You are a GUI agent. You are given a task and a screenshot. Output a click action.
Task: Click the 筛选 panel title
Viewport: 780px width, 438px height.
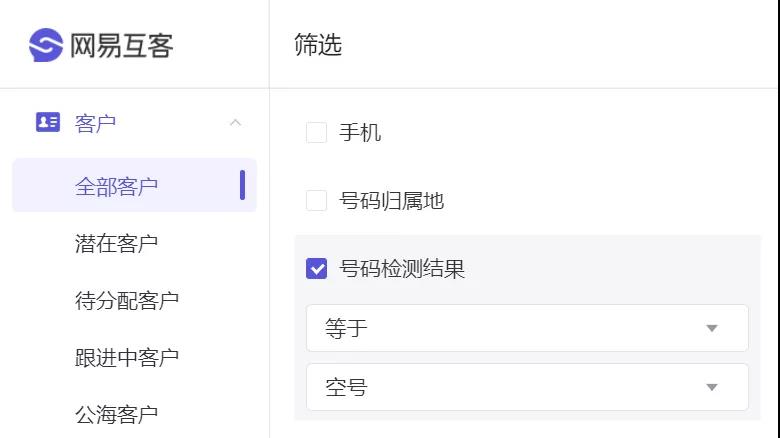coord(318,44)
